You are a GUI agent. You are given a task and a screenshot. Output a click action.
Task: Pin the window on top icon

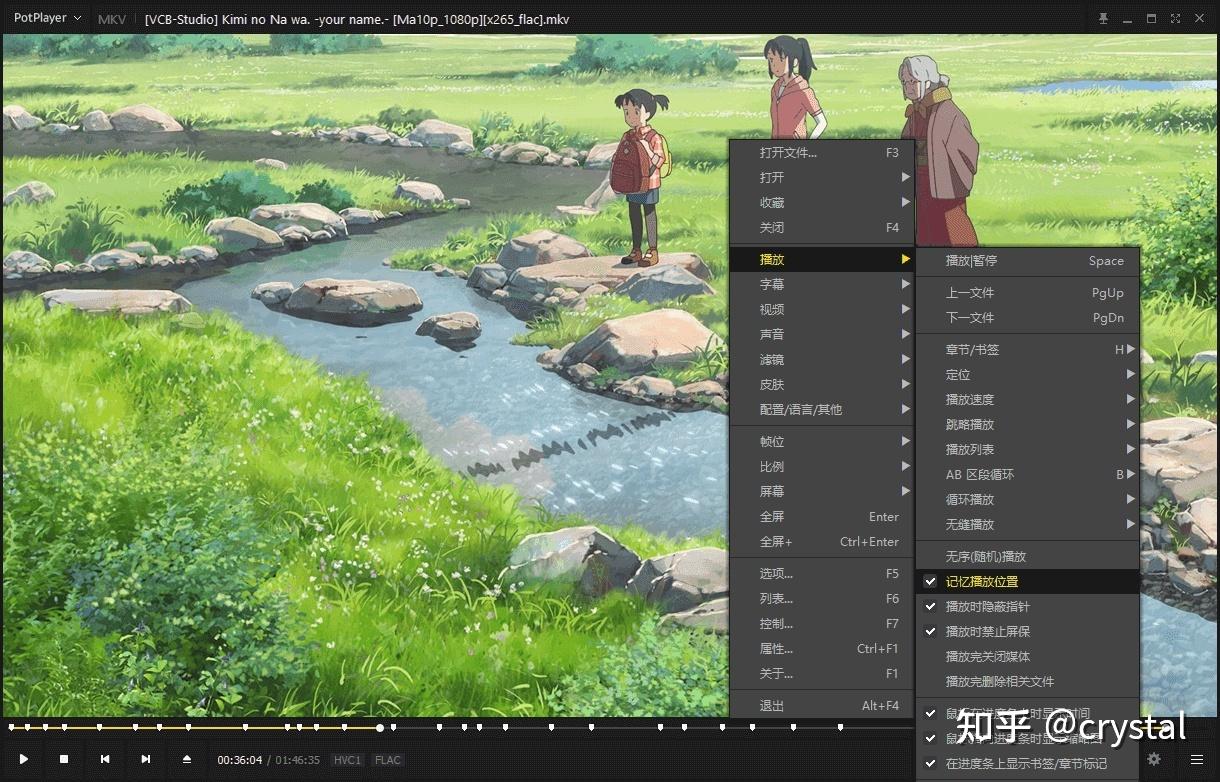pyautogui.click(x=1104, y=19)
